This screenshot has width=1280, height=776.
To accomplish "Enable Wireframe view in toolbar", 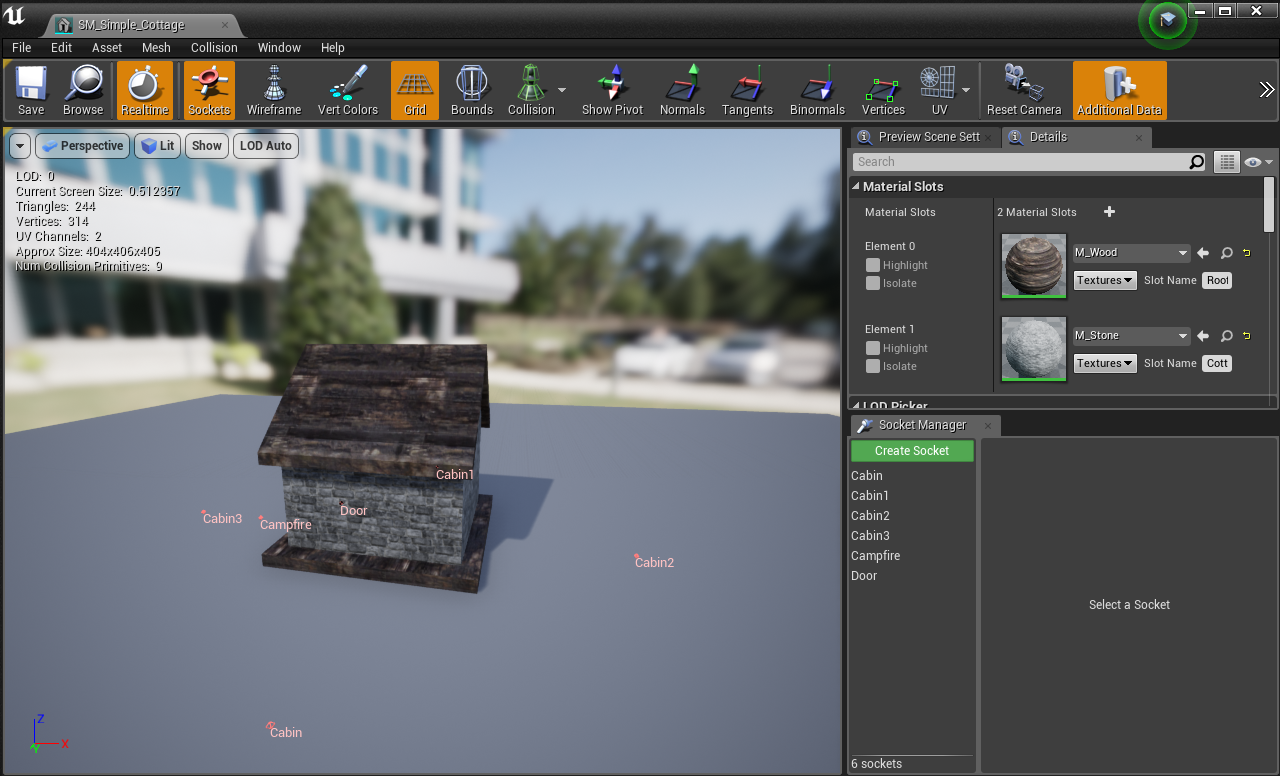I will coord(274,90).
